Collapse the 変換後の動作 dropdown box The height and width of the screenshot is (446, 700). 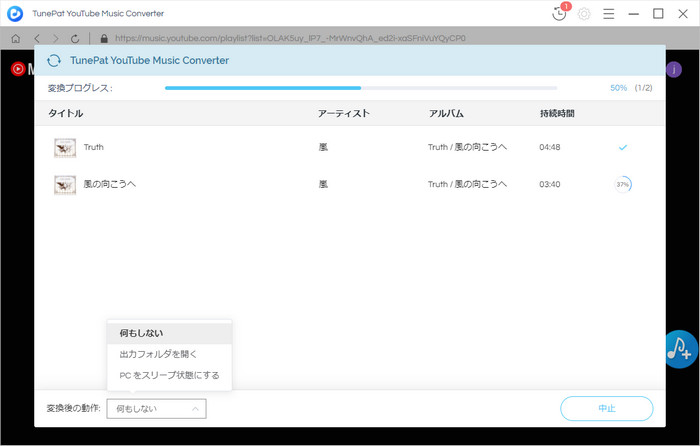tap(156, 408)
